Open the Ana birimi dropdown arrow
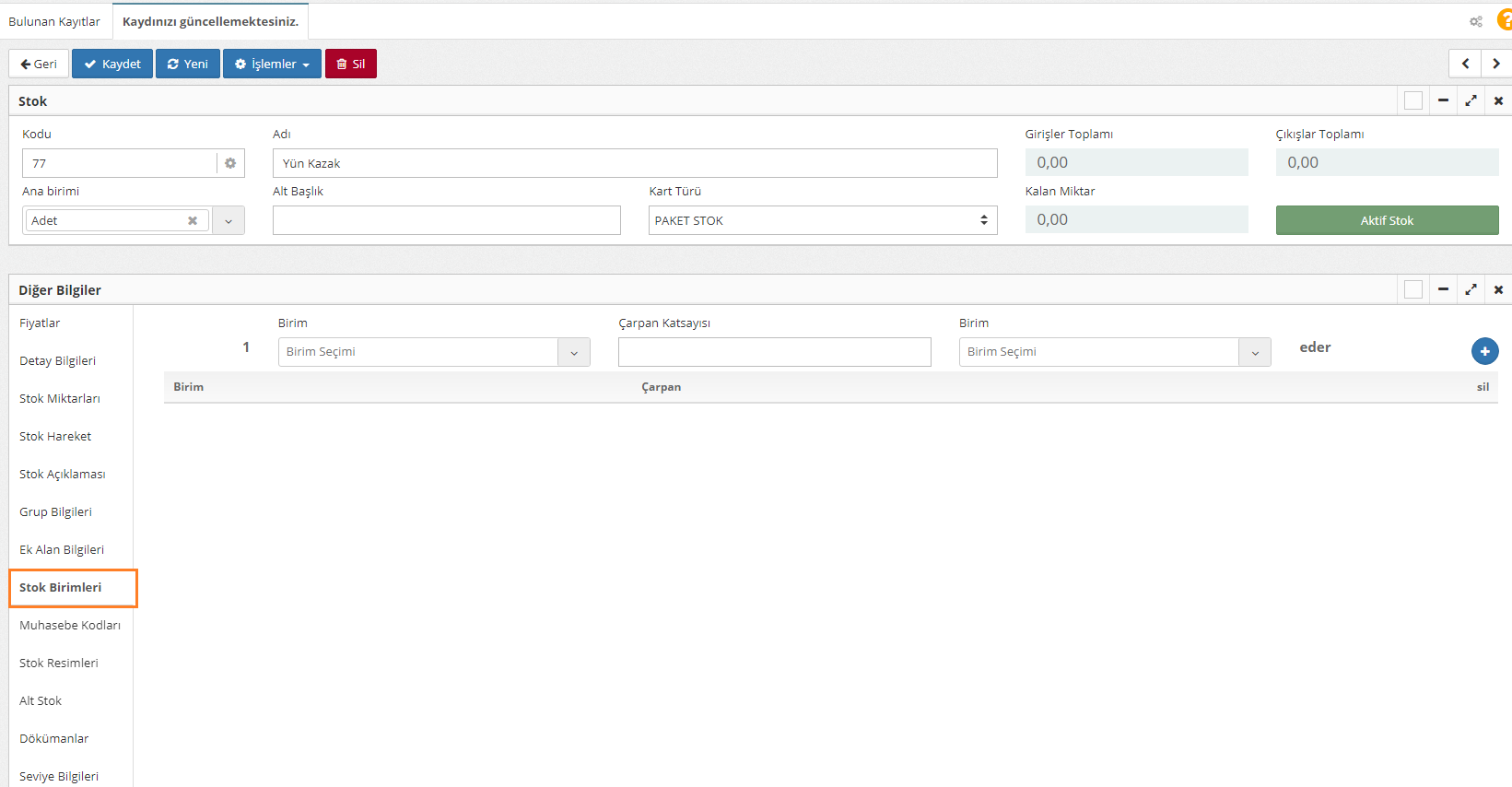1512x787 pixels. [x=229, y=220]
